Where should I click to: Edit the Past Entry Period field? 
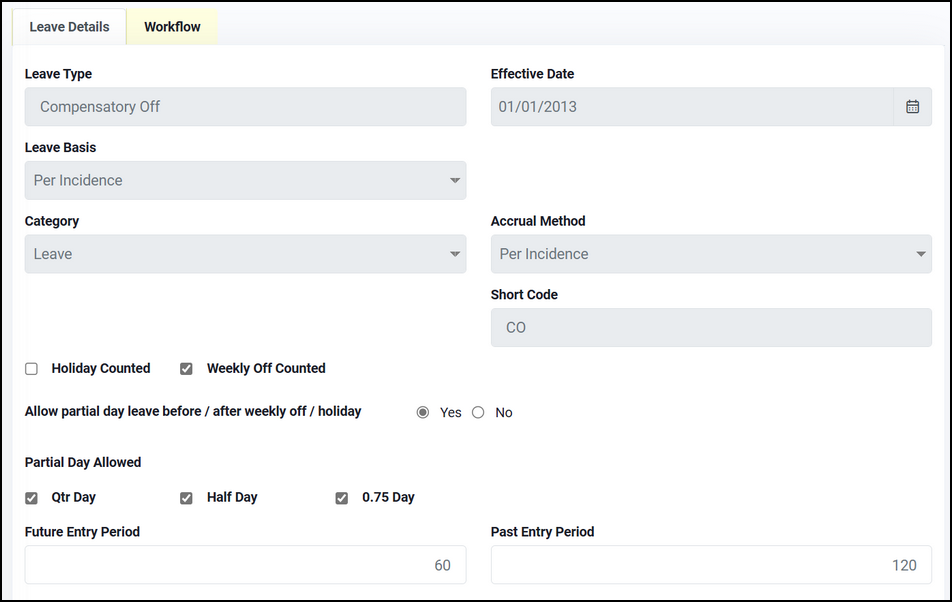click(x=711, y=565)
